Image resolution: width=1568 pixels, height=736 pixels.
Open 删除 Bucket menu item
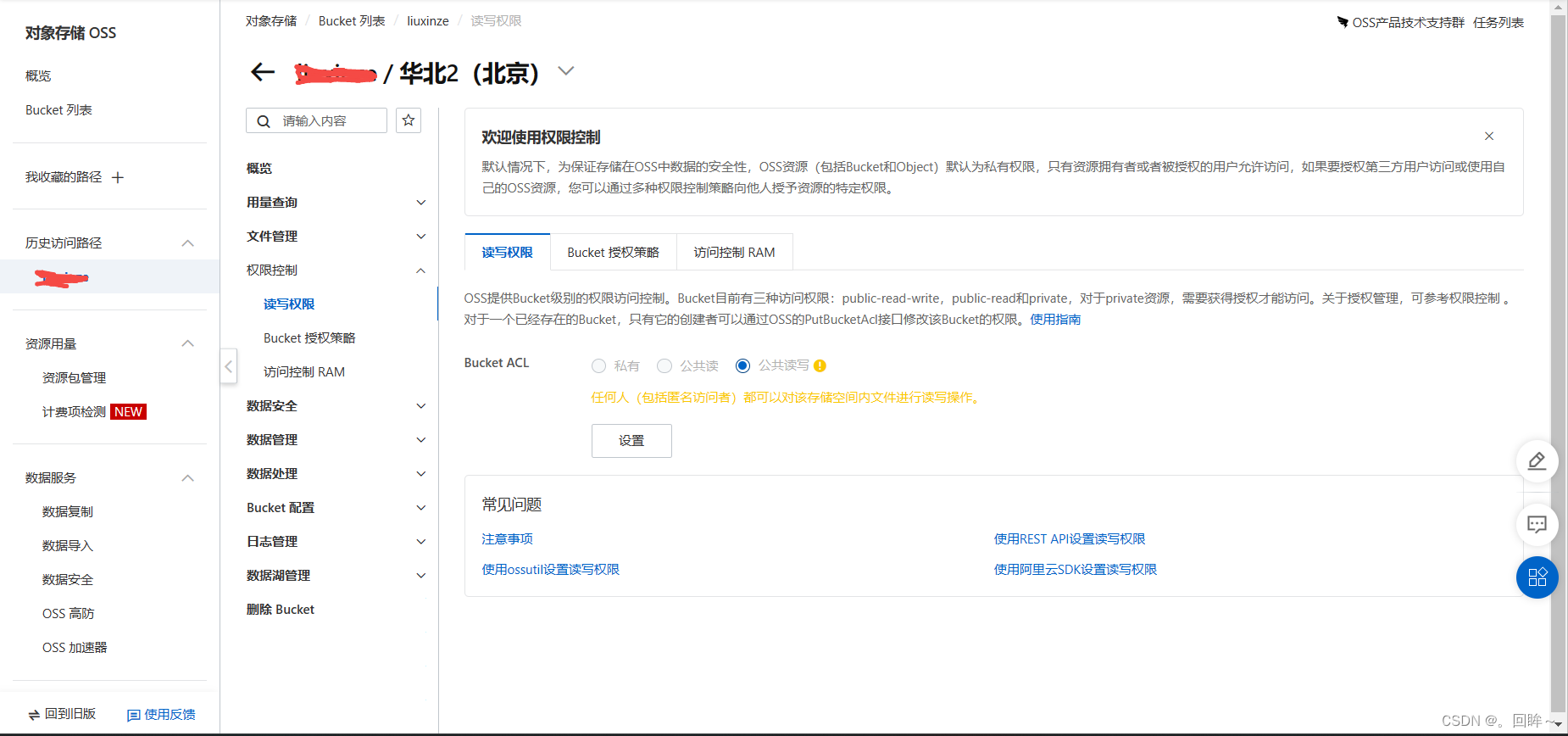click(x=281, y=610)
